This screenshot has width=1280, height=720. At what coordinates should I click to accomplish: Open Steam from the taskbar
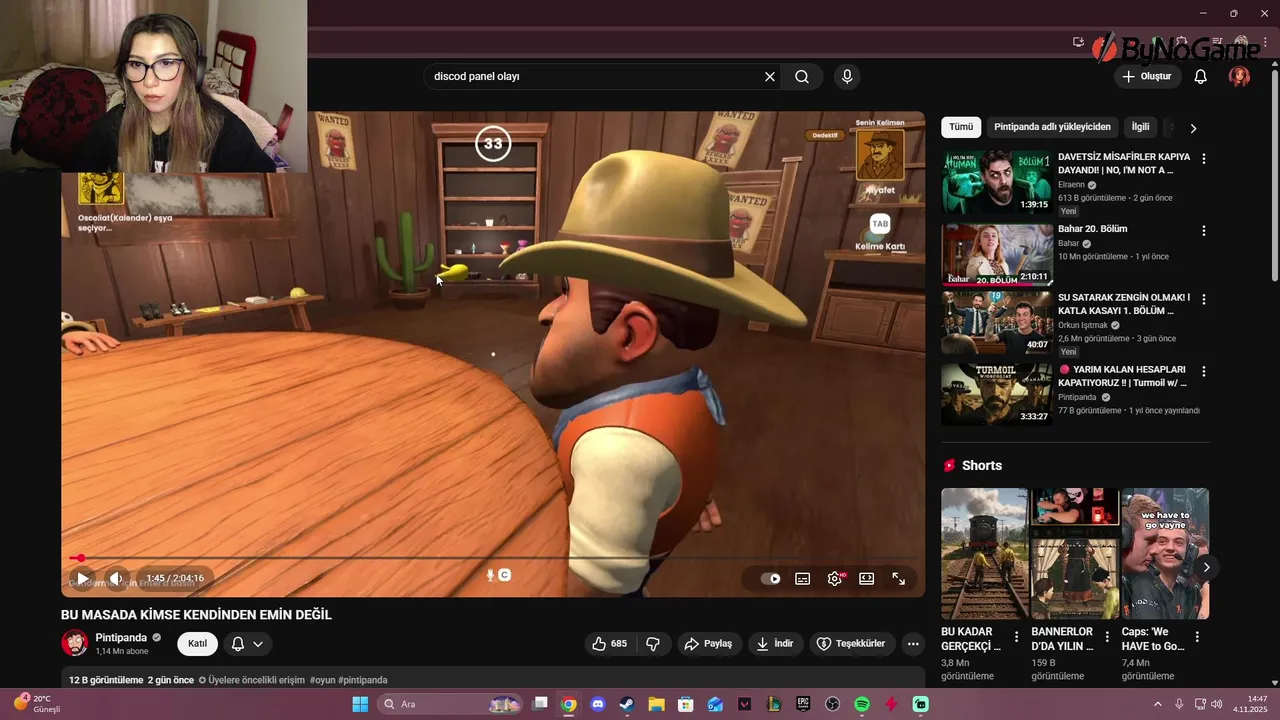[627, 704]
